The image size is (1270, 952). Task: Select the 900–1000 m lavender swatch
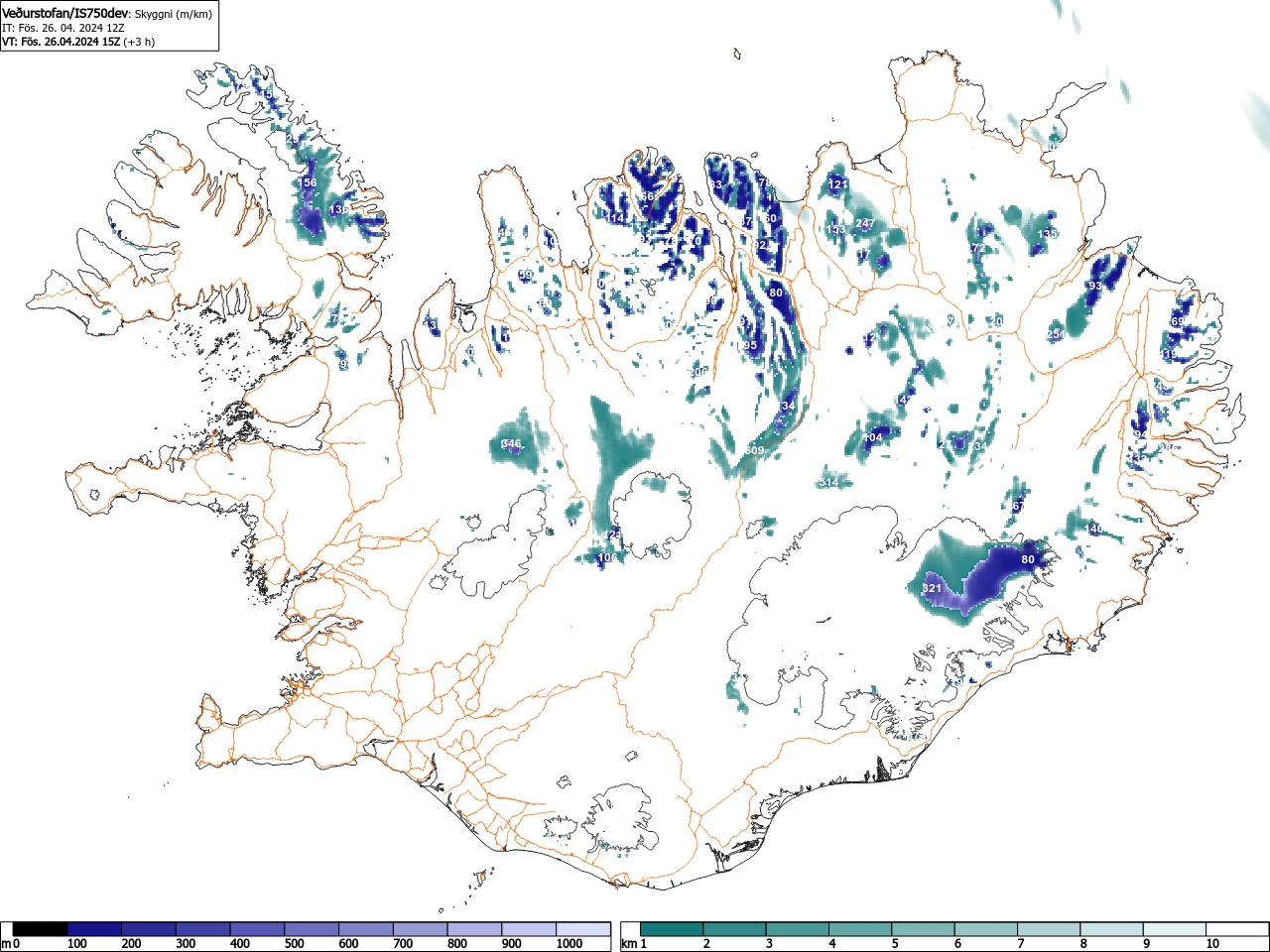coord(529,929)
